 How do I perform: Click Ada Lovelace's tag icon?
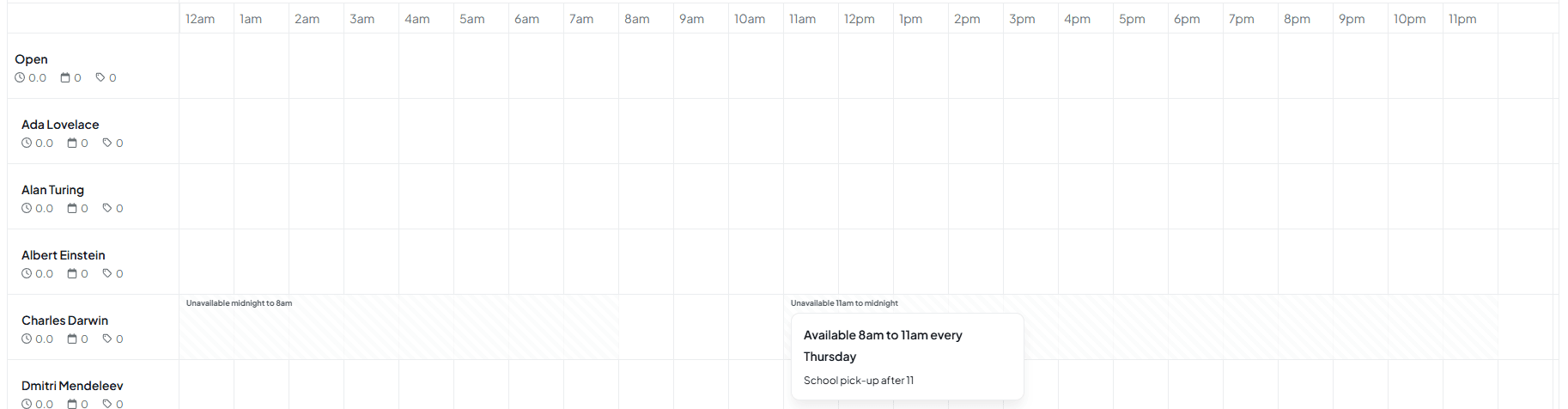pyautogui.click(x=107, y=143)
